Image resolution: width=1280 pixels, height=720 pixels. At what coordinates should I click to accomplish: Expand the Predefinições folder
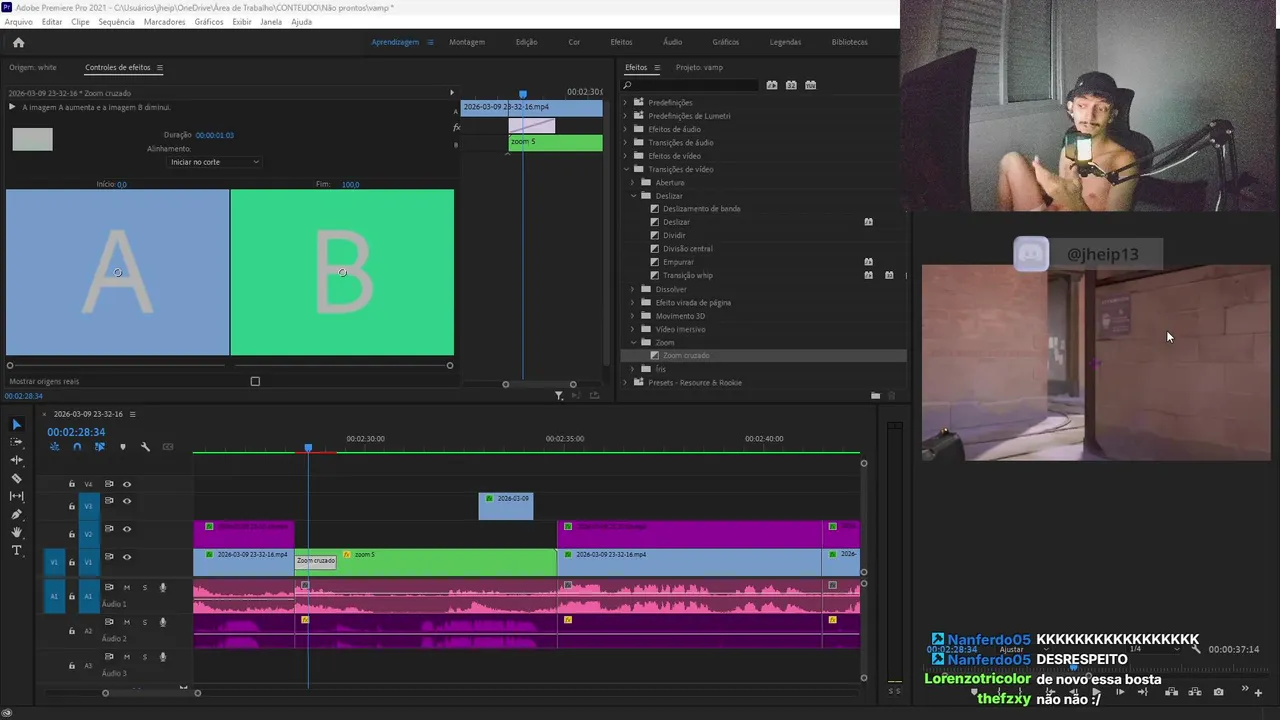pyautogui.click(x=626, y=102)
